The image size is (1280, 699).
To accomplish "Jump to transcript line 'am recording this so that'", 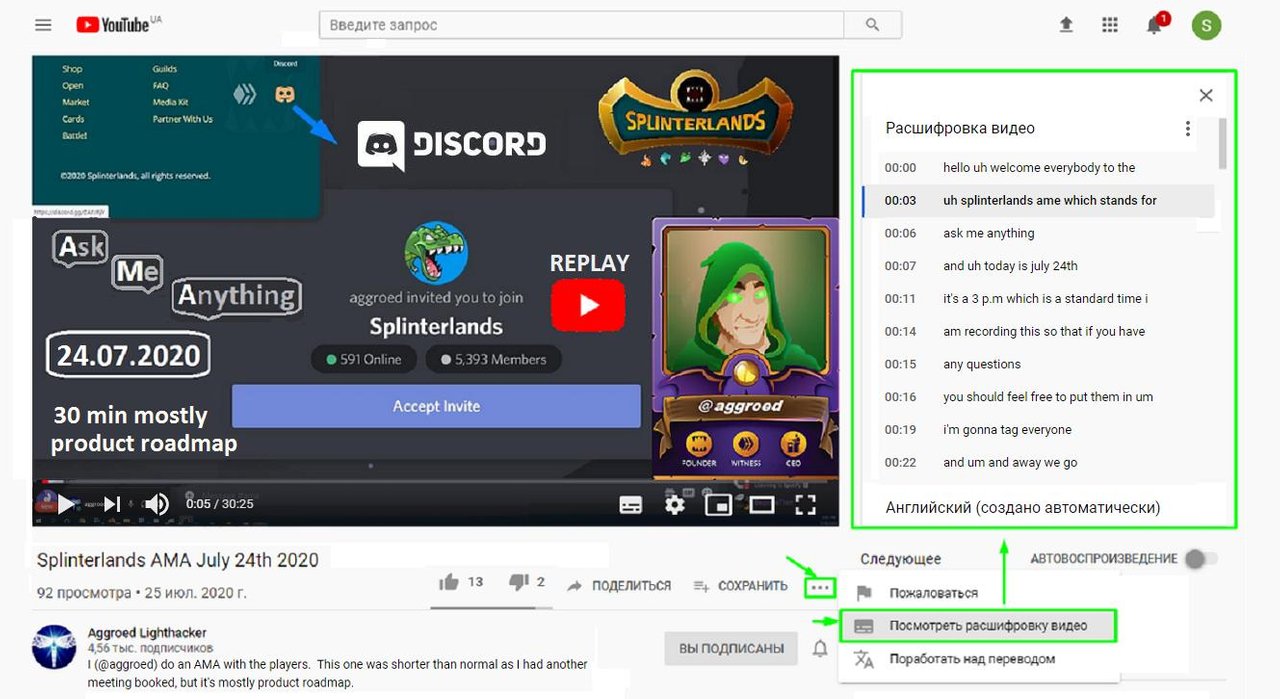I will click(x=1038, y=332).
